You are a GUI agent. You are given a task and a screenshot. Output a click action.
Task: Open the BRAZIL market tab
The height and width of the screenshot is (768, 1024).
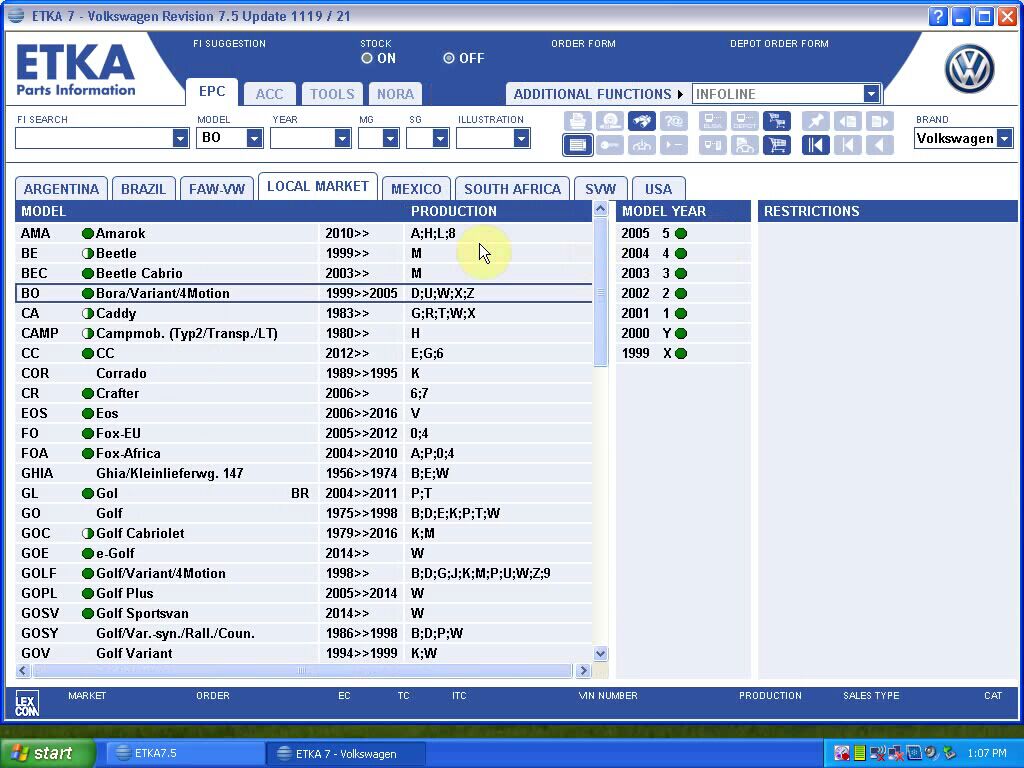coord(143,189)
